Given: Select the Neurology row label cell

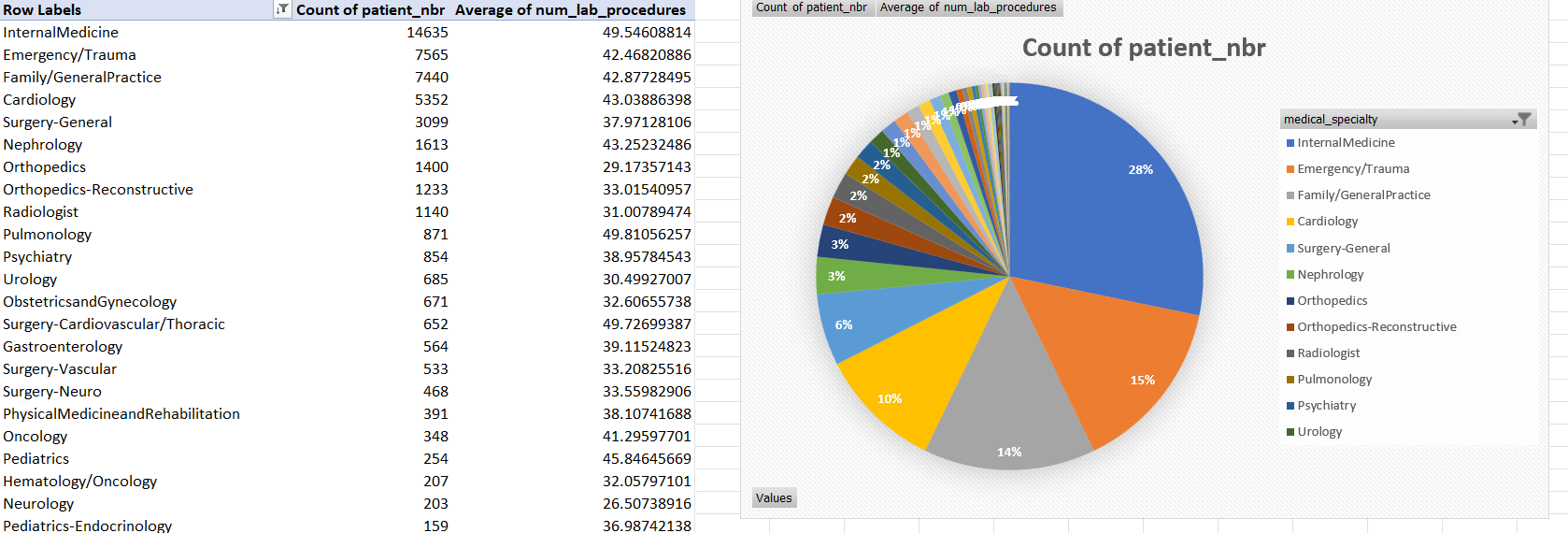Looking at the screenshot, I should (x=146, y=503).
